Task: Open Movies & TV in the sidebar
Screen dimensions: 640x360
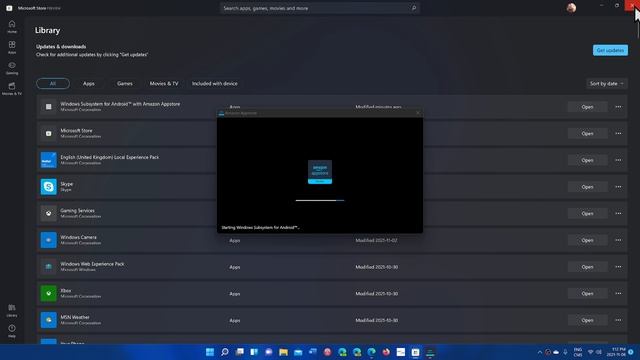Action: click(x=12, y=89)
